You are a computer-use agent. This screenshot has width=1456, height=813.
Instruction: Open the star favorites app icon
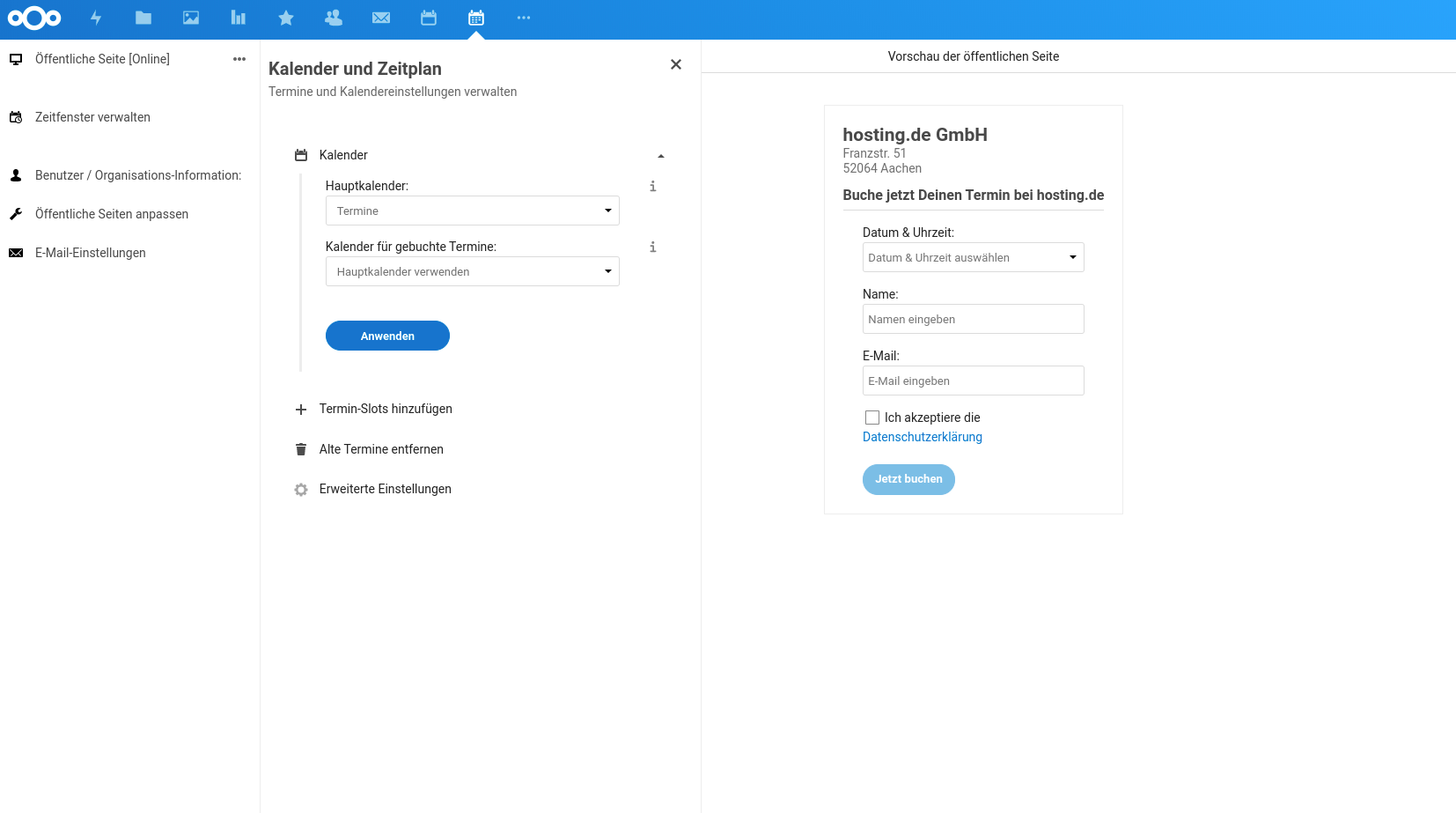coord(286,18)
